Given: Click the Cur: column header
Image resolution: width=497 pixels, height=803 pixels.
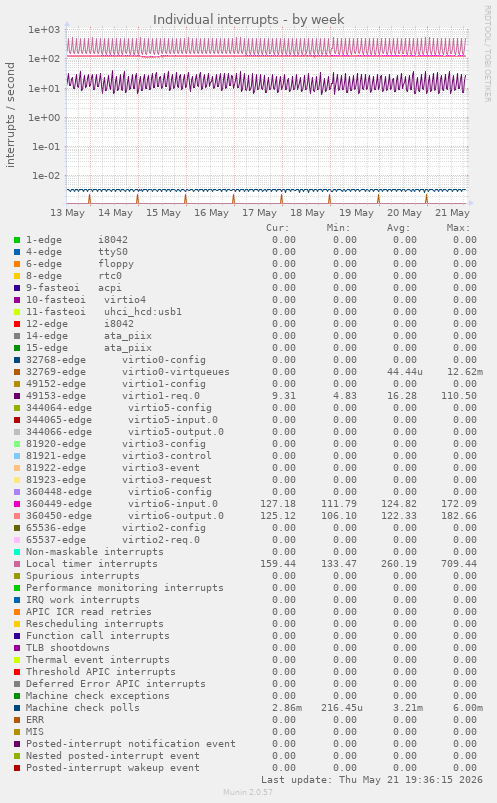Looking at the screenshot, I should (278, 228).
